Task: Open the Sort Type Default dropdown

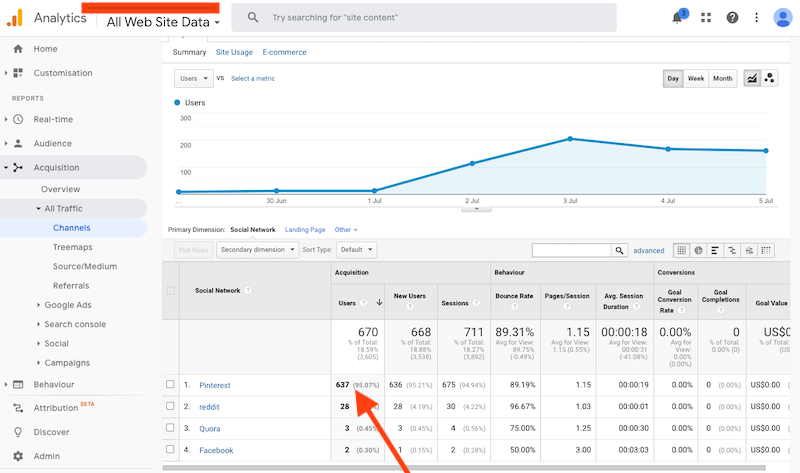Action: click(356, 250)
